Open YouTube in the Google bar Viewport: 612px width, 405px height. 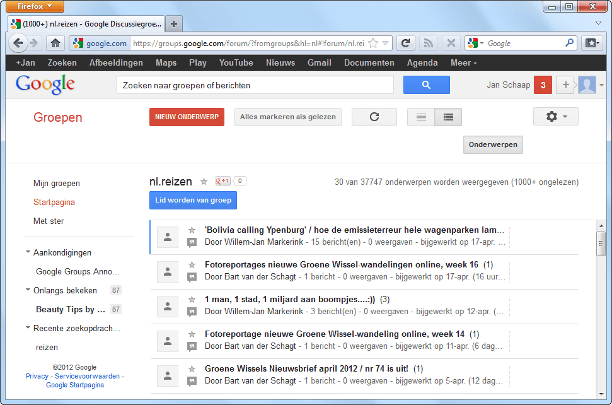(236, 63)
